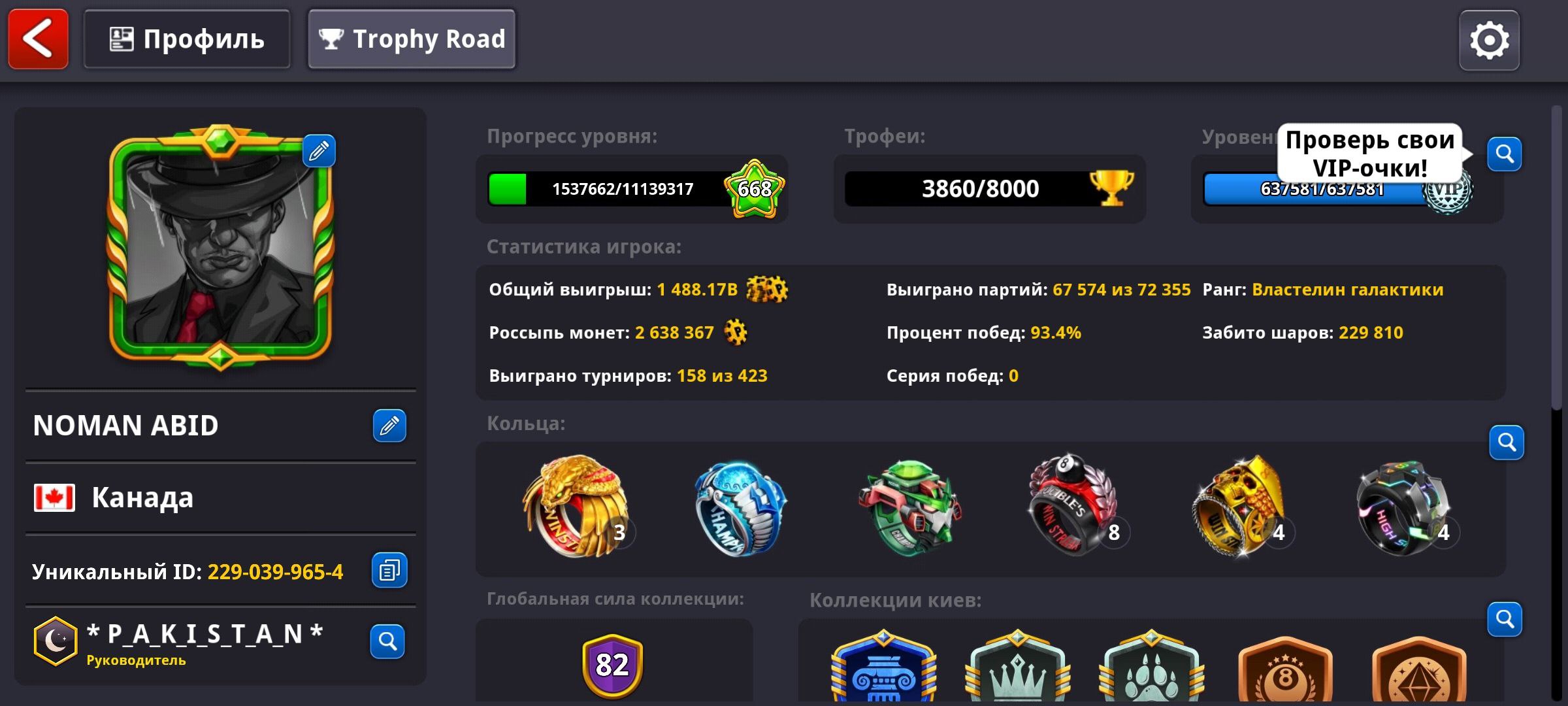The image size is (1568, 706).
Task: Copy the unique ID number
Action: pyautogui.click(x=389, y=570)
